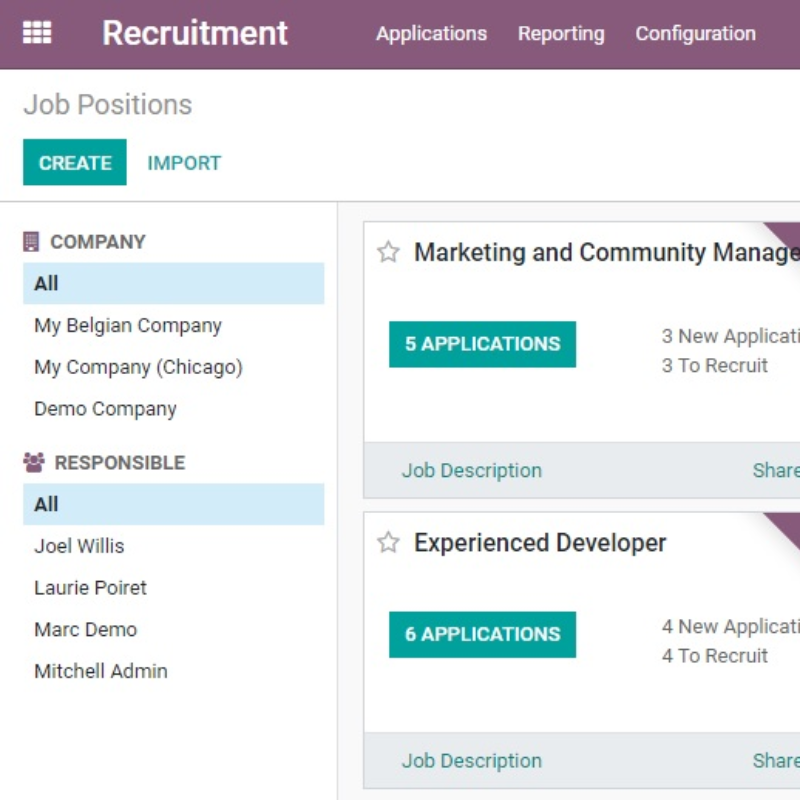Filter jobs by Mitchell Admin
The image size is (800, 800).
pos(101,671)
